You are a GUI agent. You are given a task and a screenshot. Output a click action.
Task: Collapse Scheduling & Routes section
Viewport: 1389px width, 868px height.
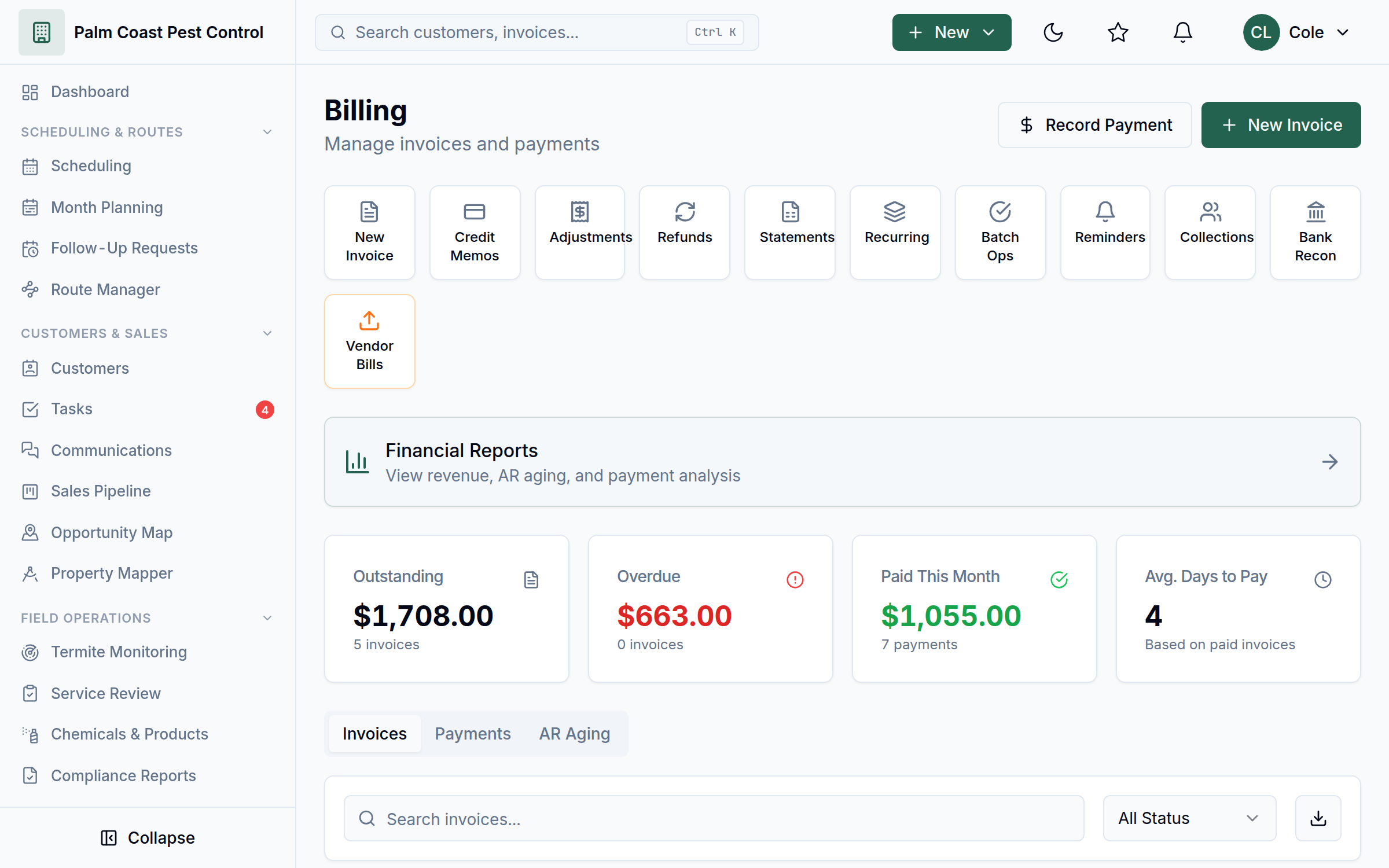267,132
